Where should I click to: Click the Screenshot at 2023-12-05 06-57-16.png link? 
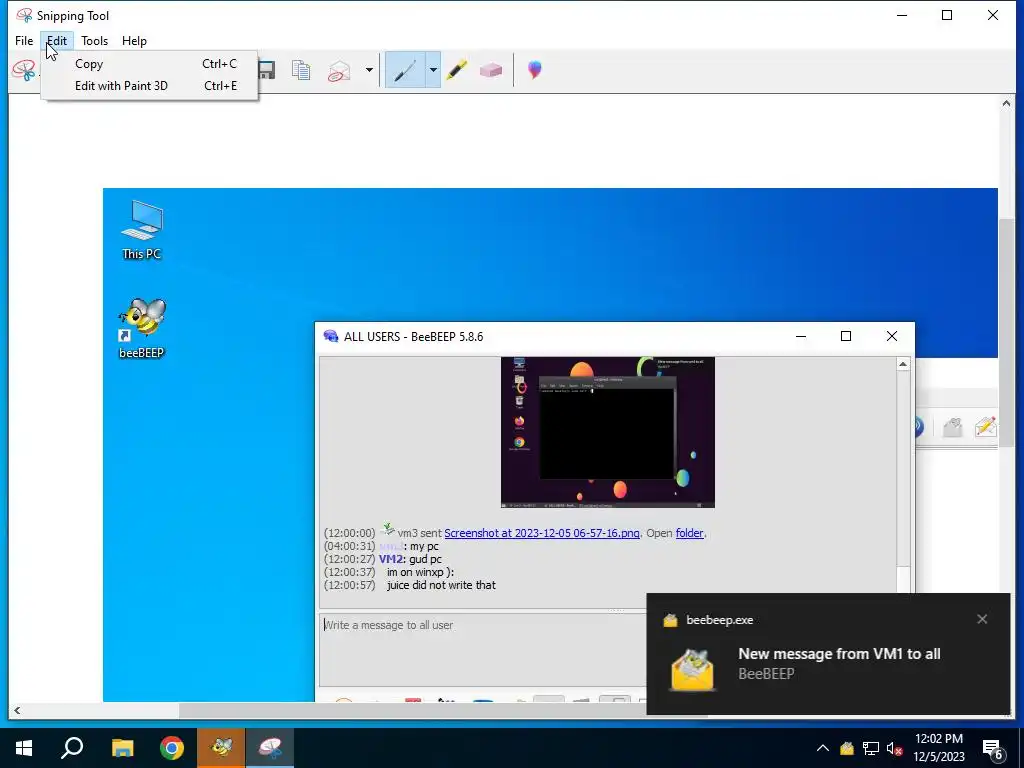(x=542, y=533)
